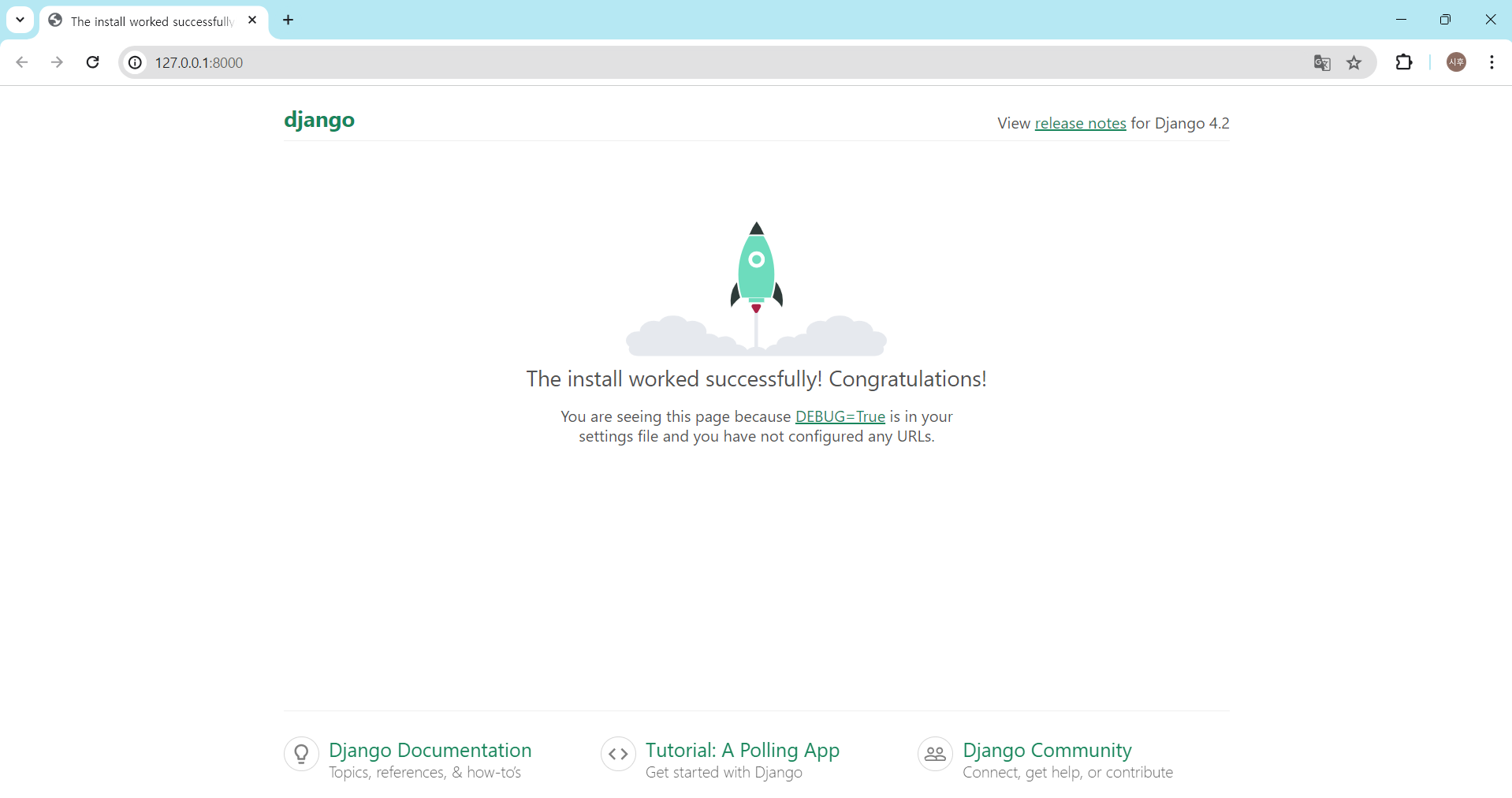Viewport: 1512px width, 798px height.
Task: Click the people community icon
Action: coord(935,755)
